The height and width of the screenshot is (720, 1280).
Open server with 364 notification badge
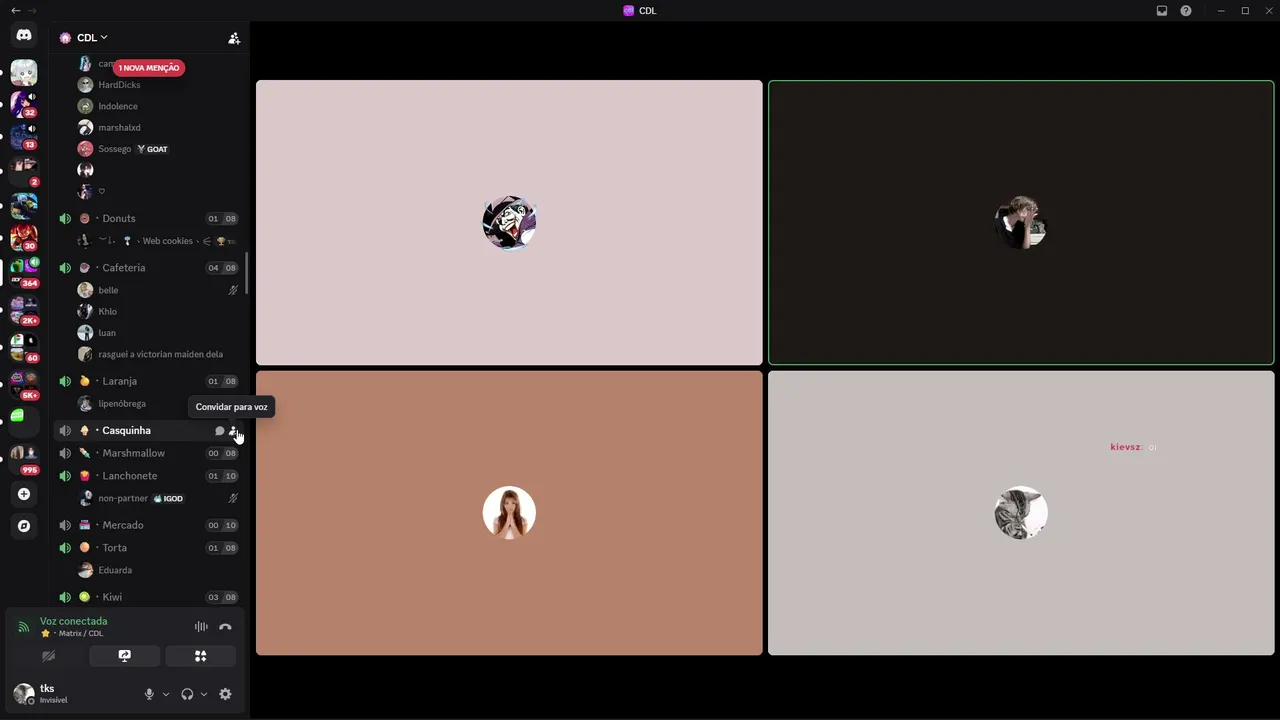point(24,274)
